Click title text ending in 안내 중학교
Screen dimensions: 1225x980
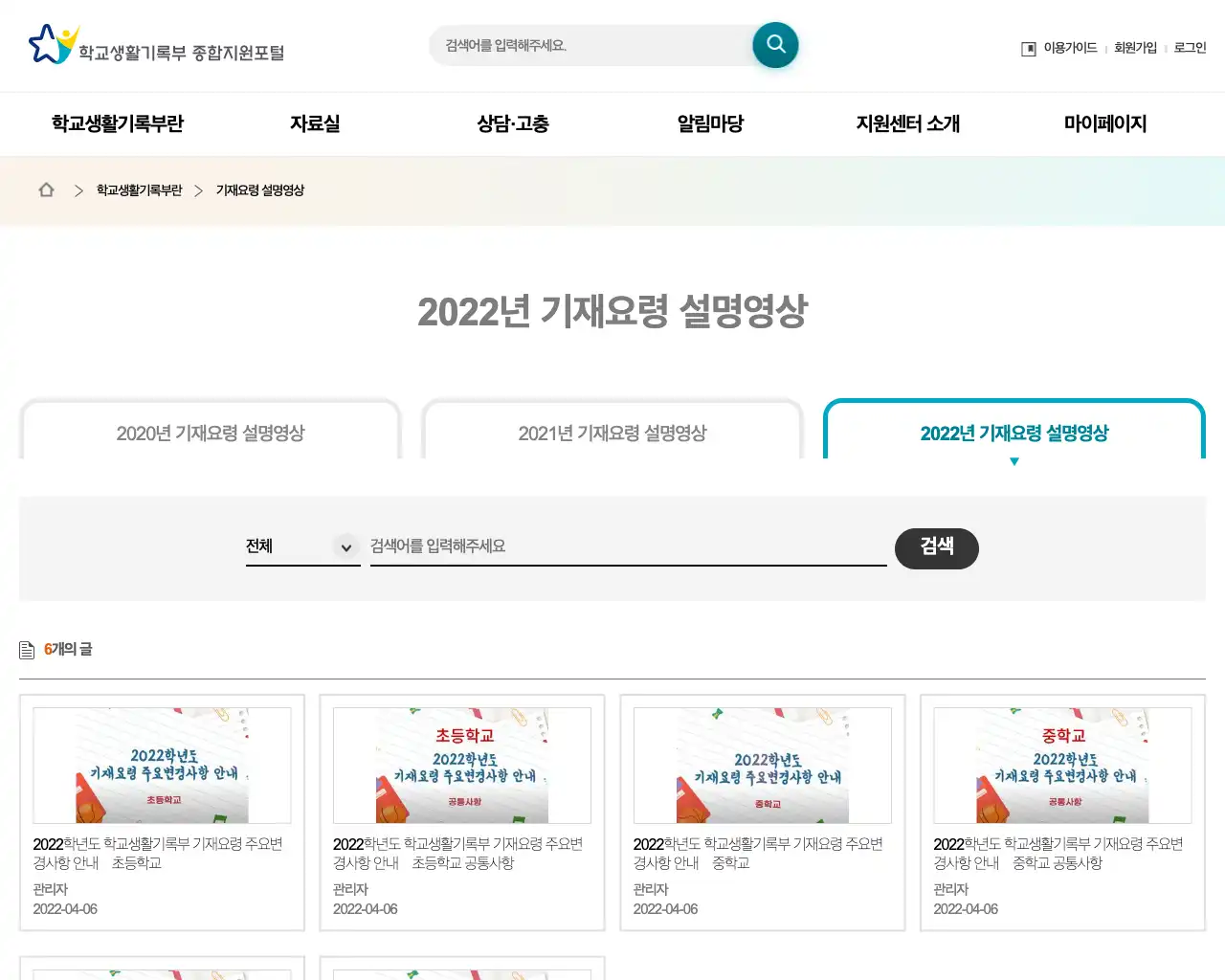point(758,854)
